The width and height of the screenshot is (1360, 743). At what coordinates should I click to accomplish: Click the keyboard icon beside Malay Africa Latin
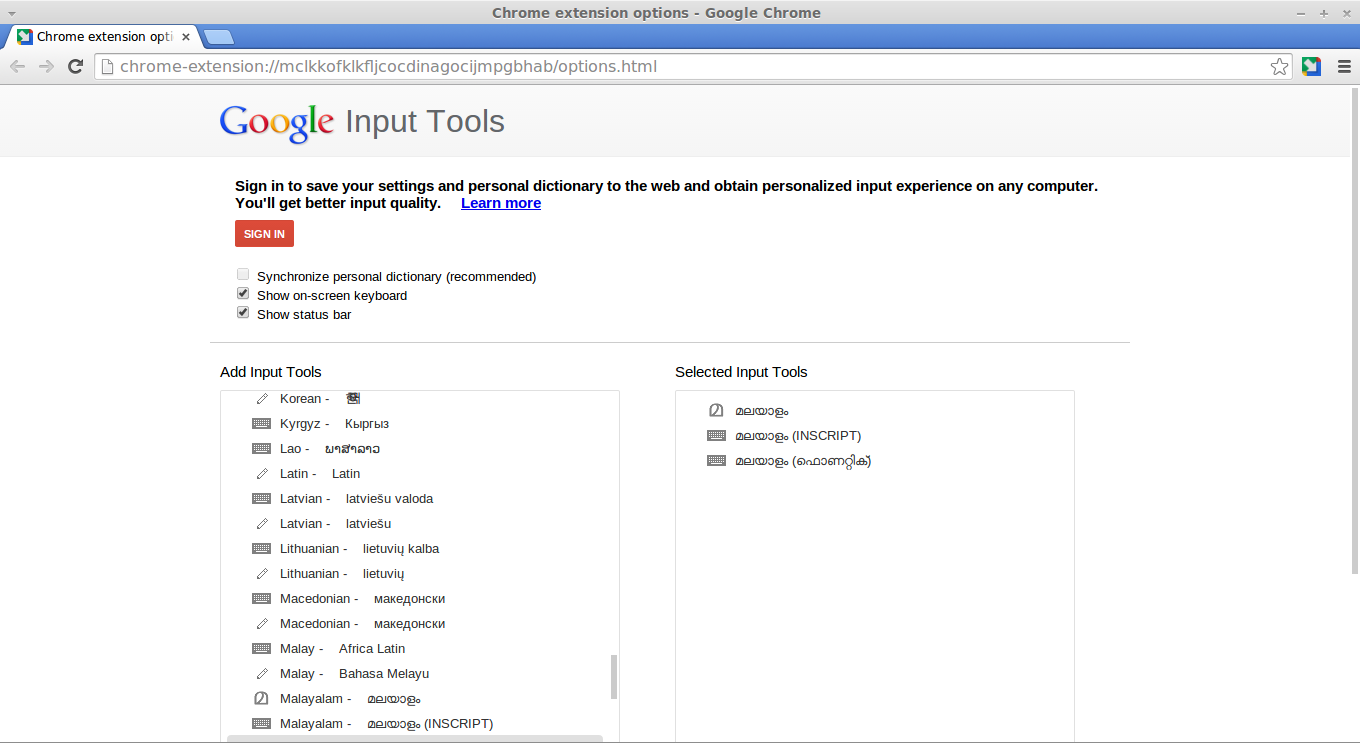pos(261,649)
